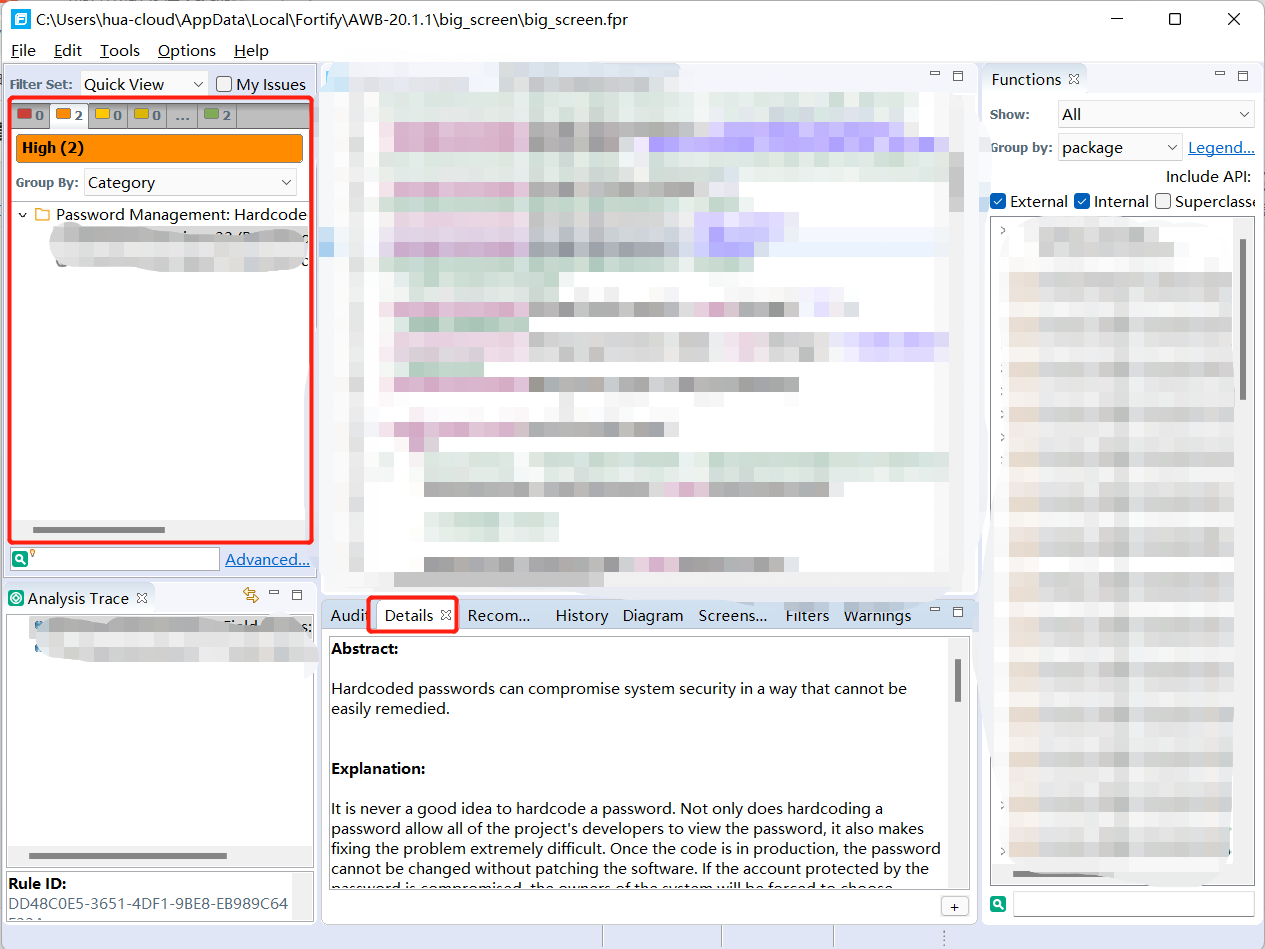Open the ellipsis tab in issues panel
This screenshot has width=1265, height=949.
[182, 115]
